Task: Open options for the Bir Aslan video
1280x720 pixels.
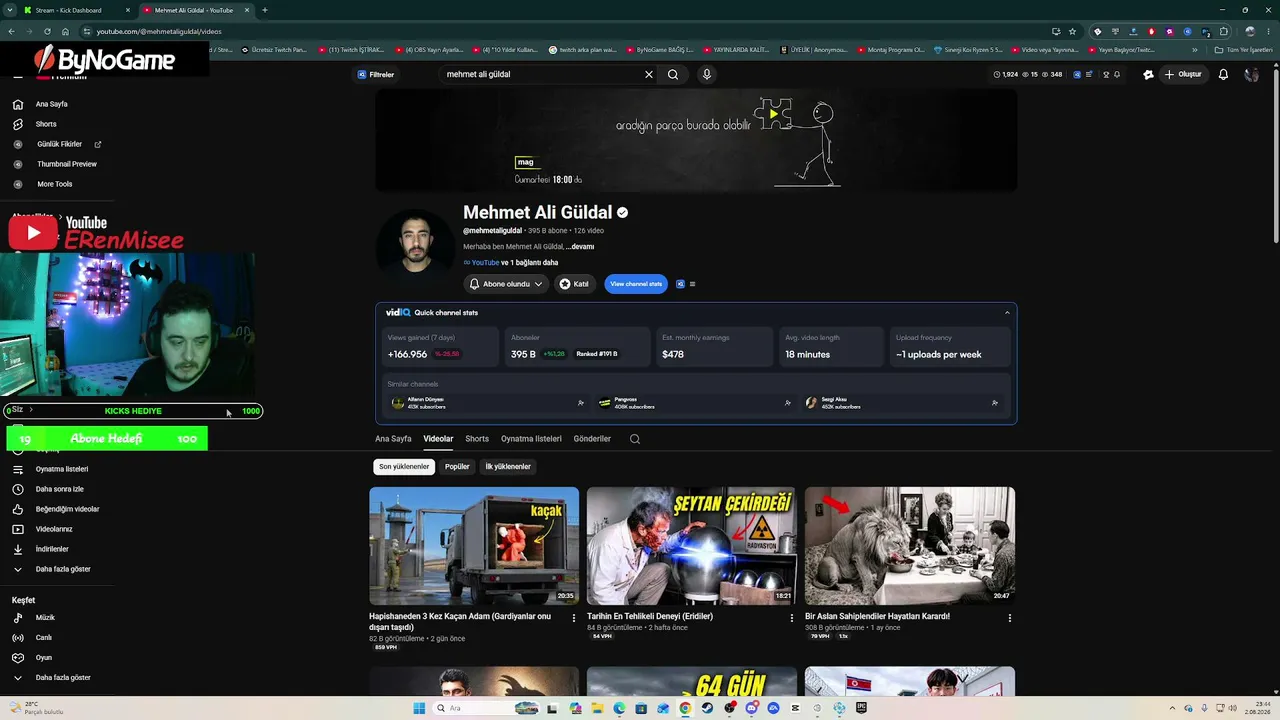Action: tap(1010, 618)
